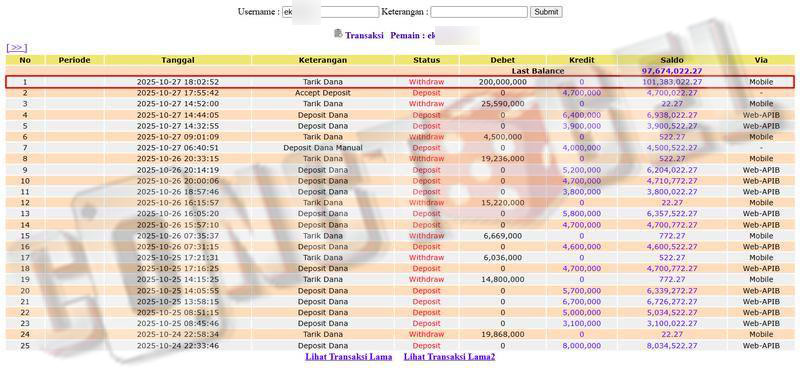
Task: Click the Tanggal column header
Action: tap(178, 60)
